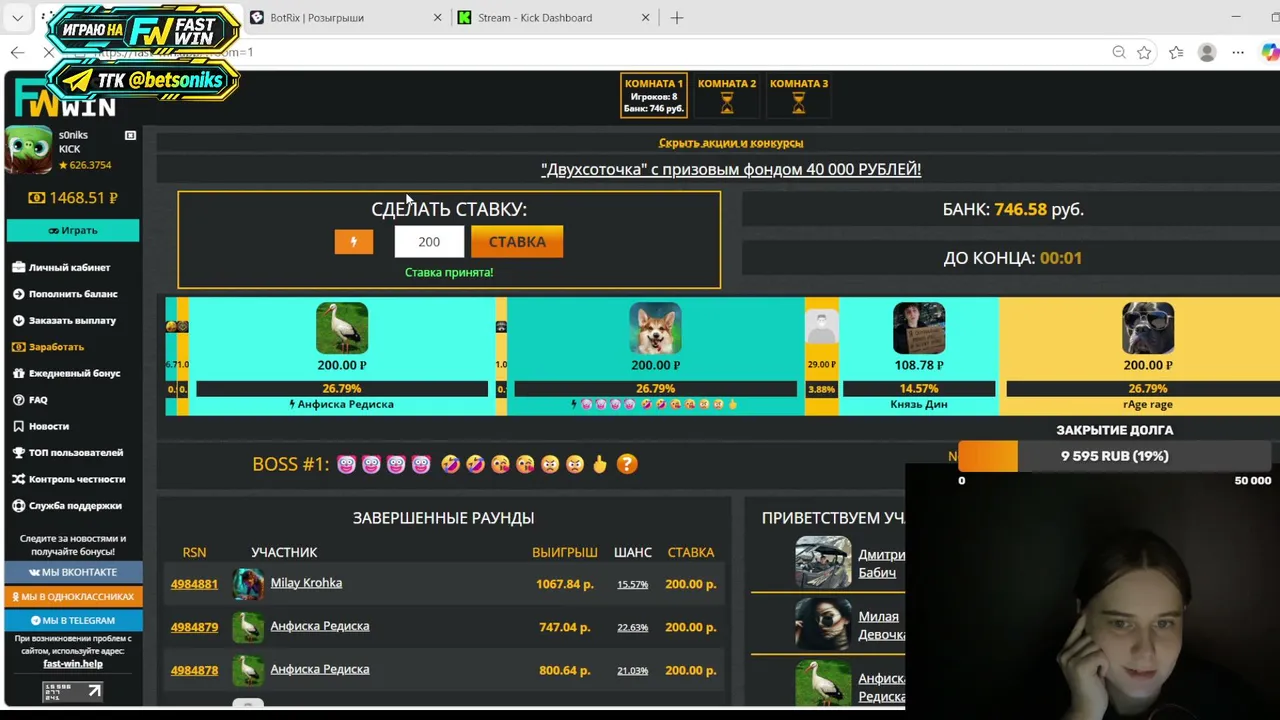Hide promotions via Скрыть акции и конкурсы

point(731,143)
